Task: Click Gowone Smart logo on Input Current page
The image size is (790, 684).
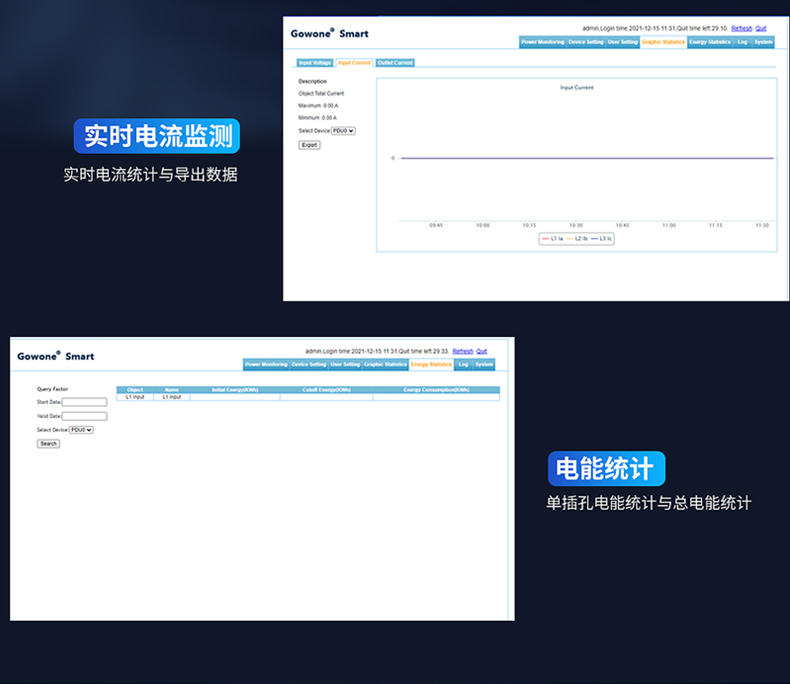Action: point(329,33)
